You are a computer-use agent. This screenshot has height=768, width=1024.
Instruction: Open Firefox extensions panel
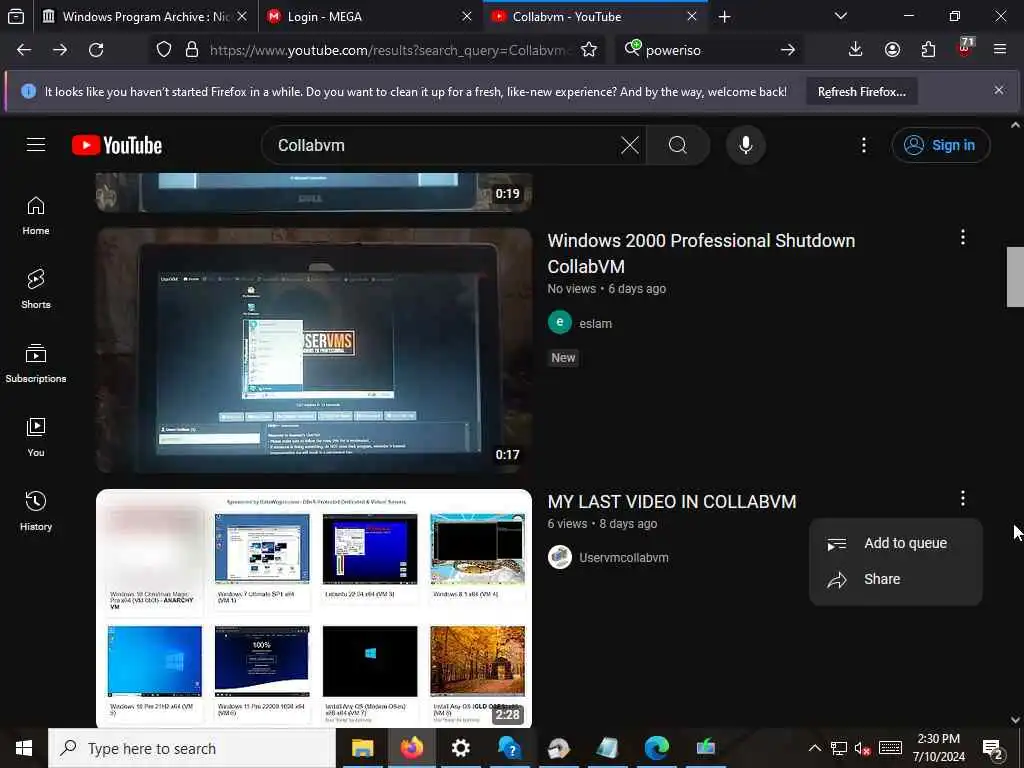click(x=928, y=50)
